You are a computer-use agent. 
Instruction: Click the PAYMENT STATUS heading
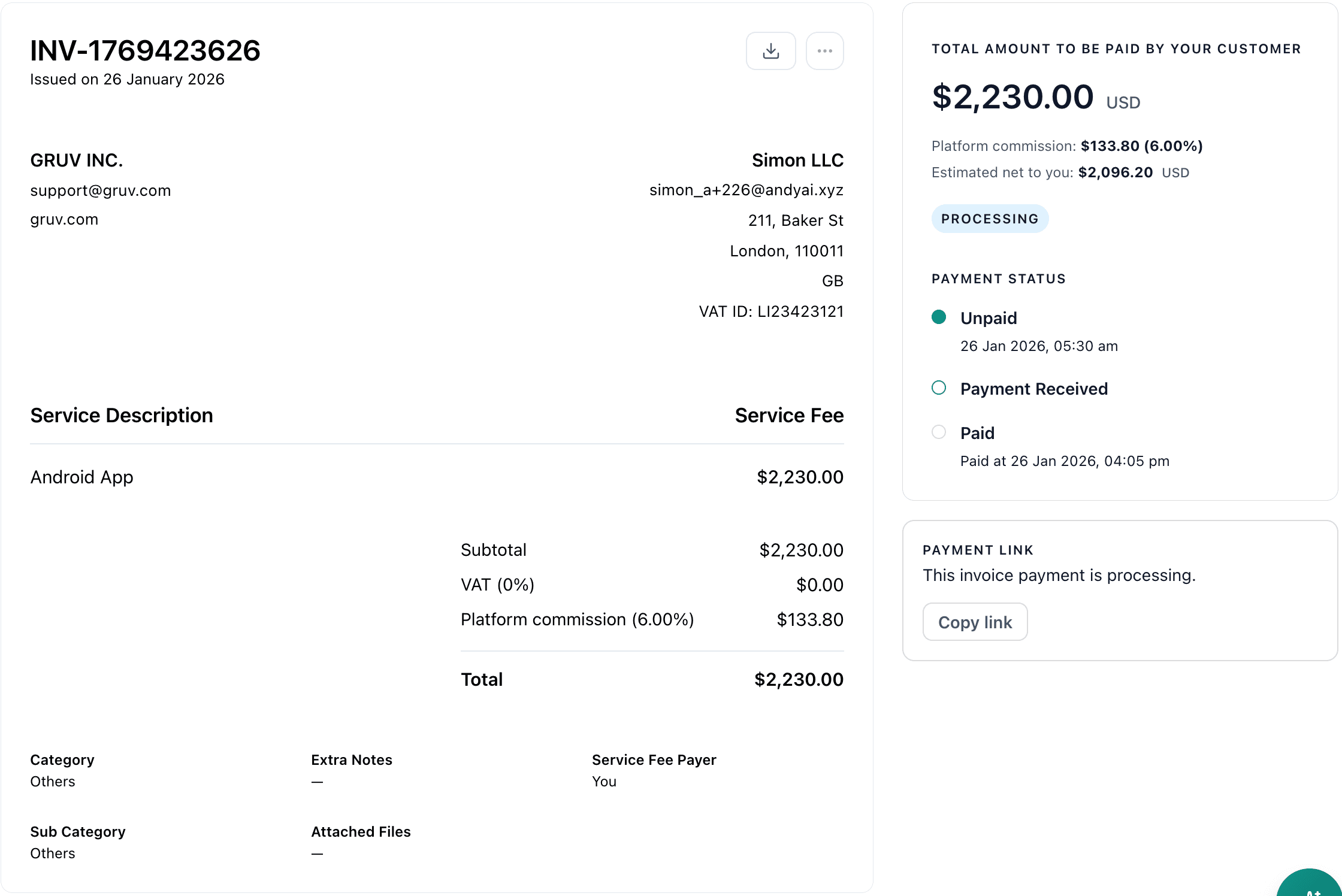[x=999, y=279]
